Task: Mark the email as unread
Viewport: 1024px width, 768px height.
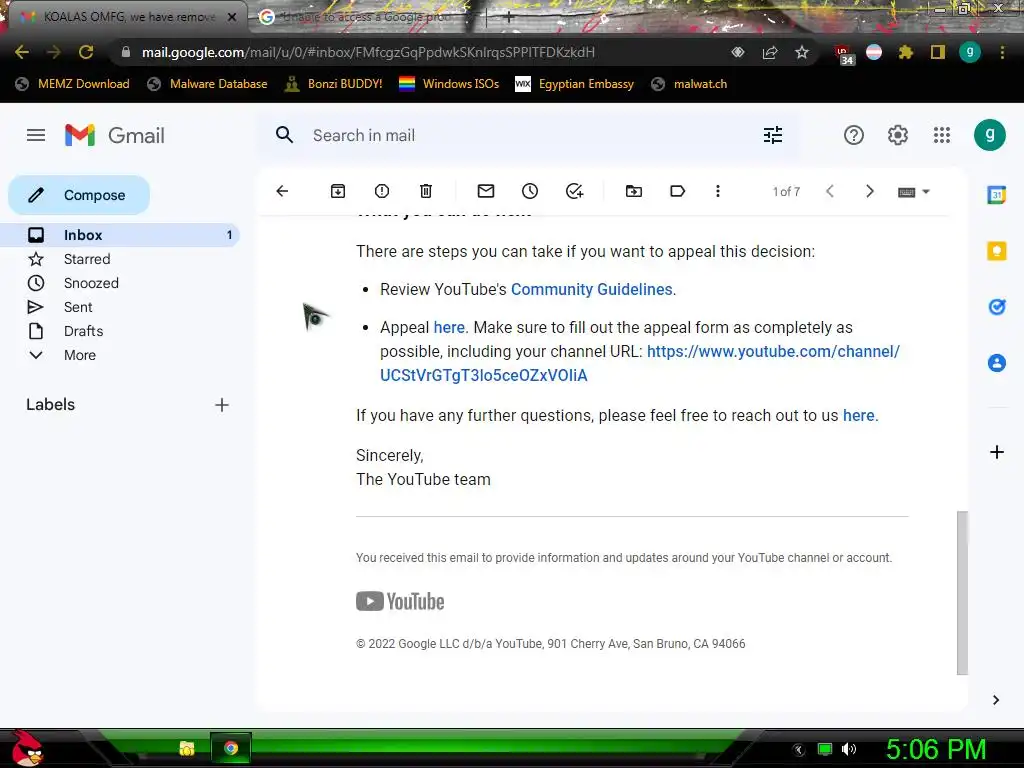Action: coord(486,191)
